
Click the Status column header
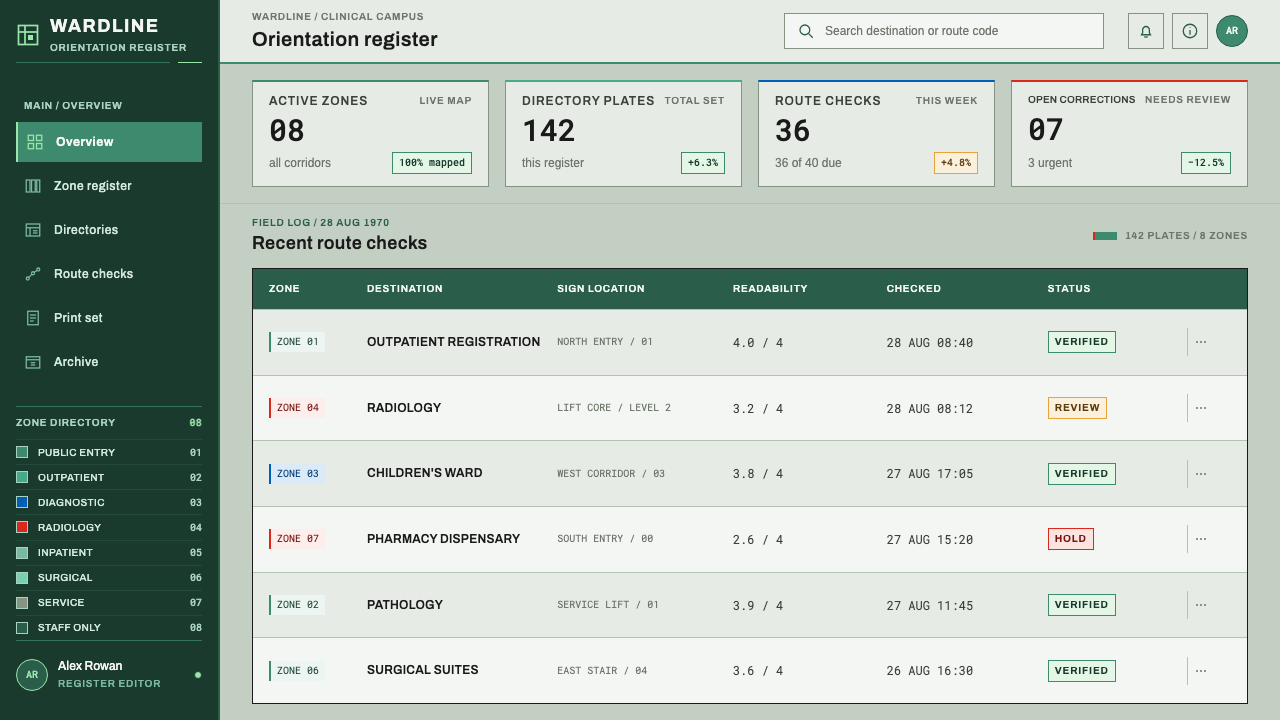coord(1069,289)
